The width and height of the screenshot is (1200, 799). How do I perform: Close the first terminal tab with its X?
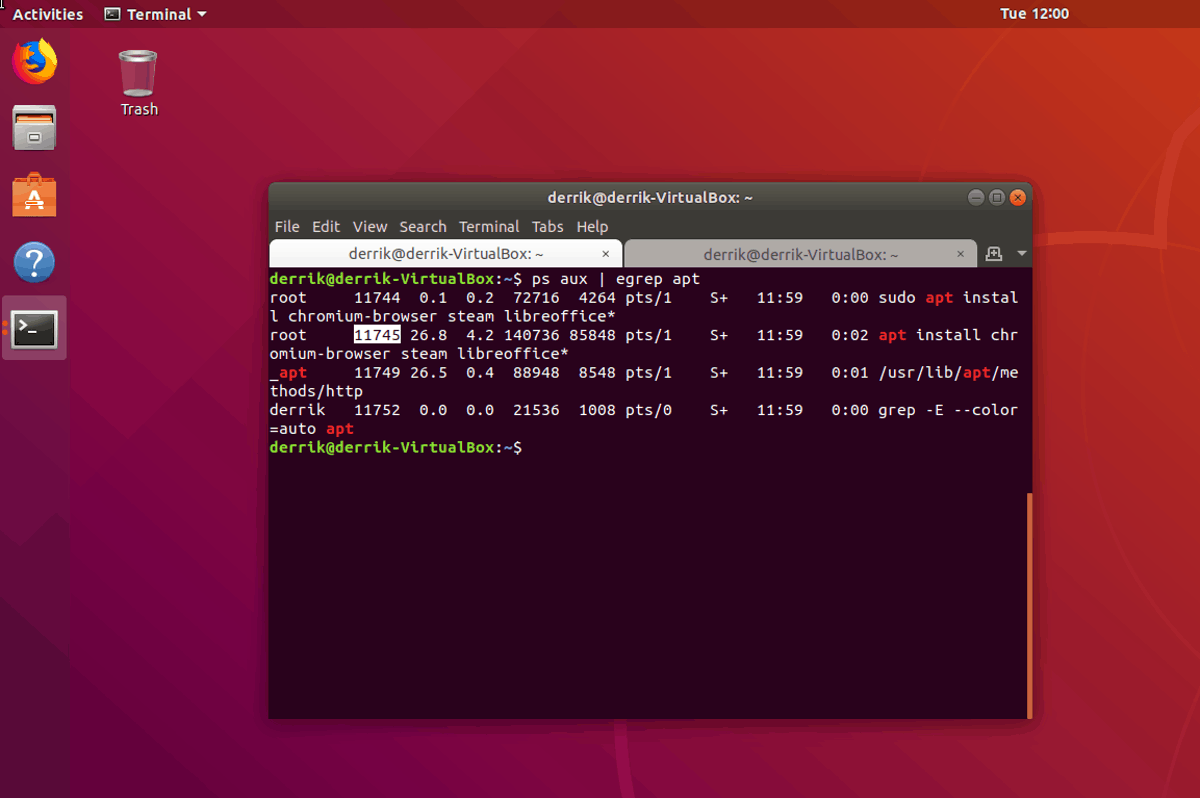click(x=605, y=254)
